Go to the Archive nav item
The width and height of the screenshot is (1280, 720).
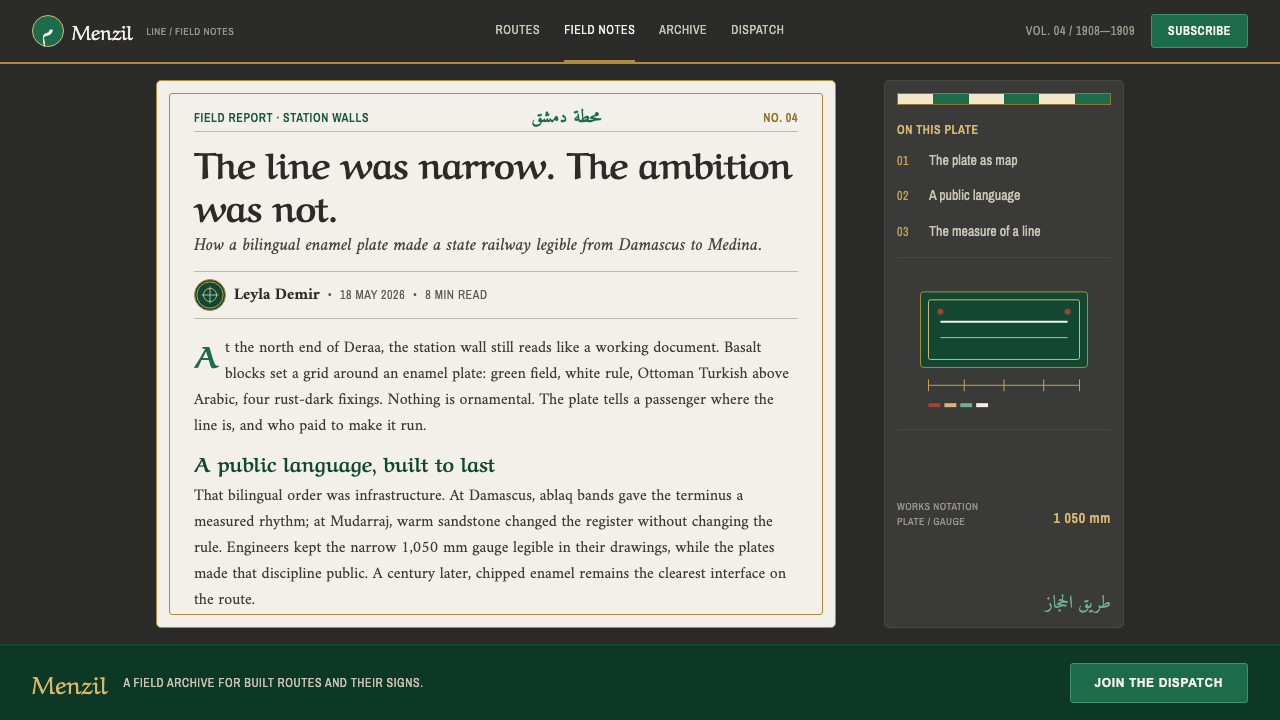click(683, 30)
